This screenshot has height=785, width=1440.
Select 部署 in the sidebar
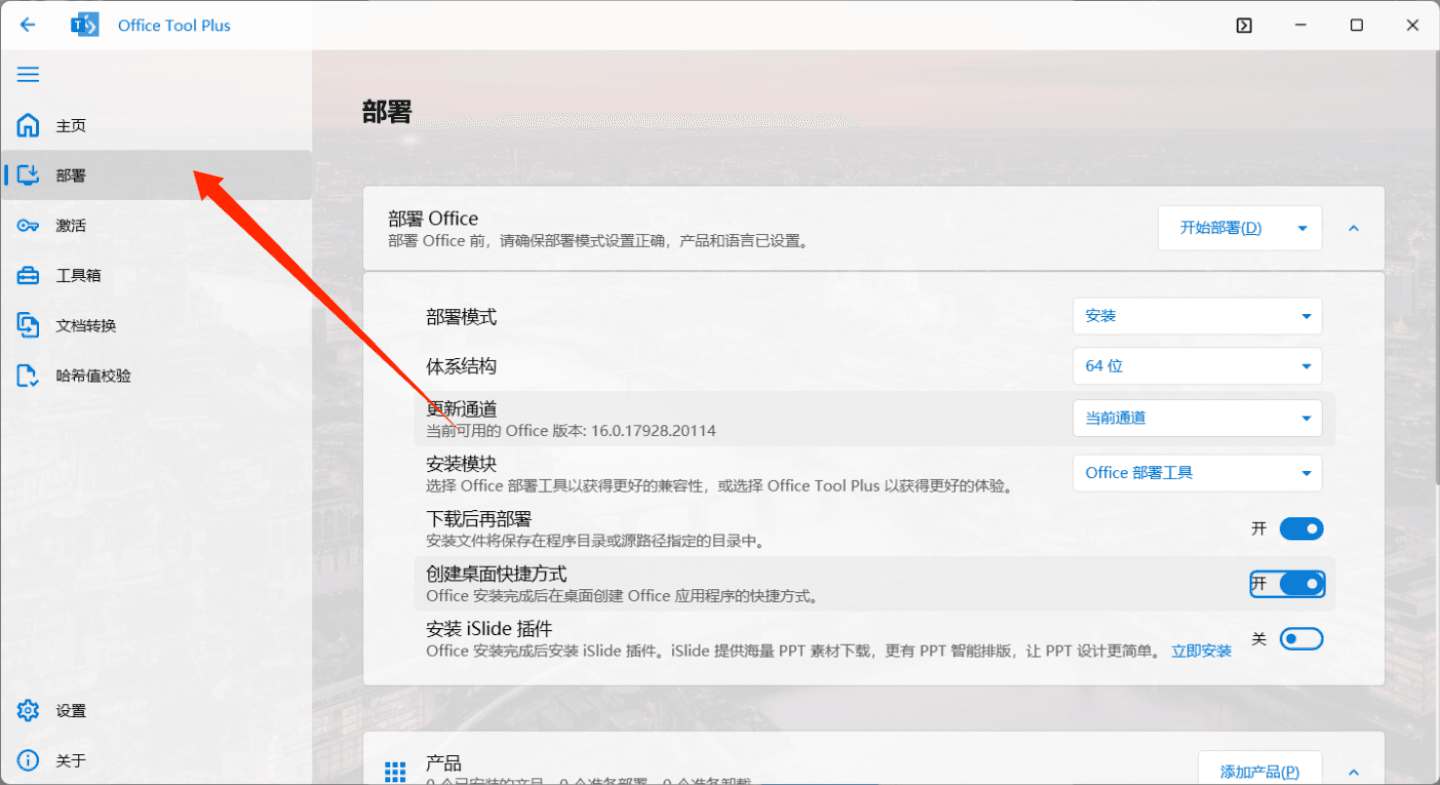(71, 176)
